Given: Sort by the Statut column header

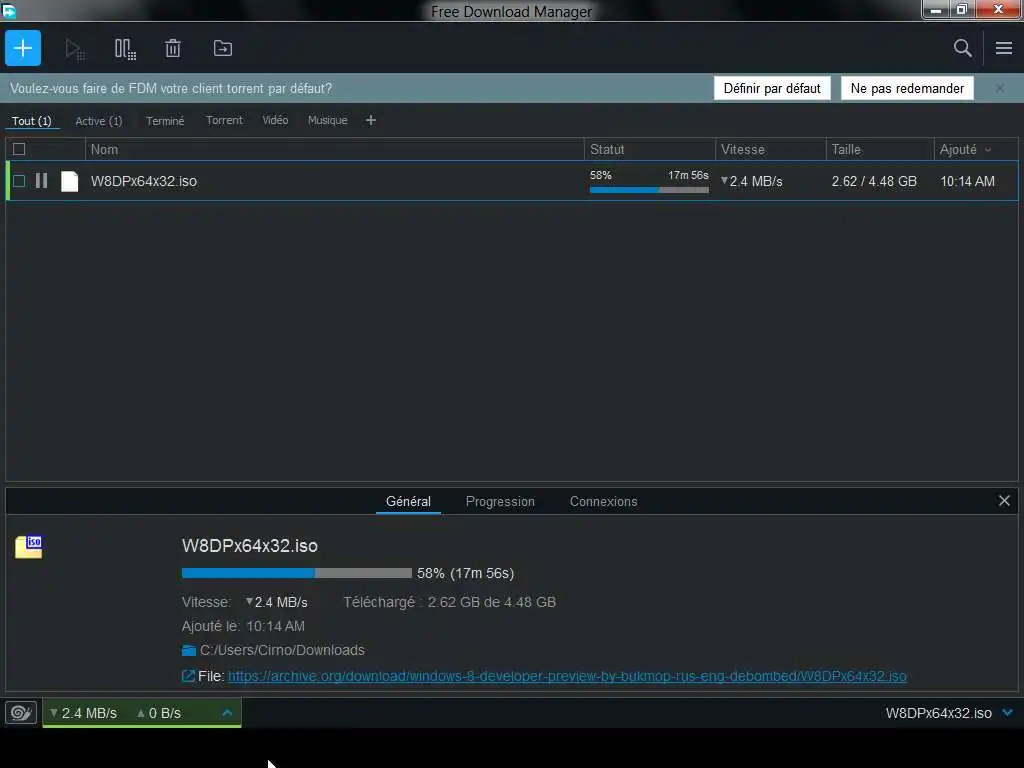Looking at the screenshot, I should click(x=650, y=150).
